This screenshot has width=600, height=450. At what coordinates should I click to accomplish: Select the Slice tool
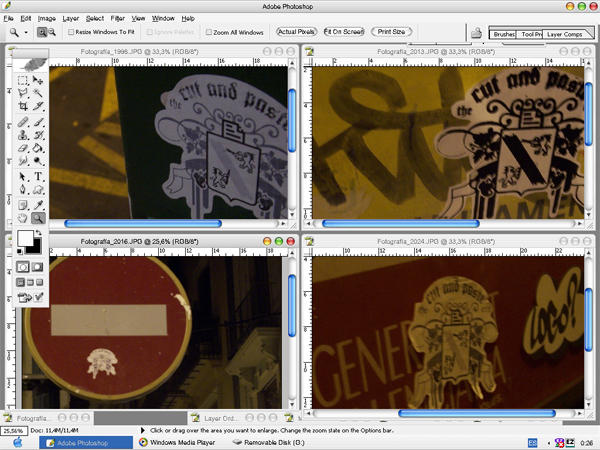click(38, 106)
